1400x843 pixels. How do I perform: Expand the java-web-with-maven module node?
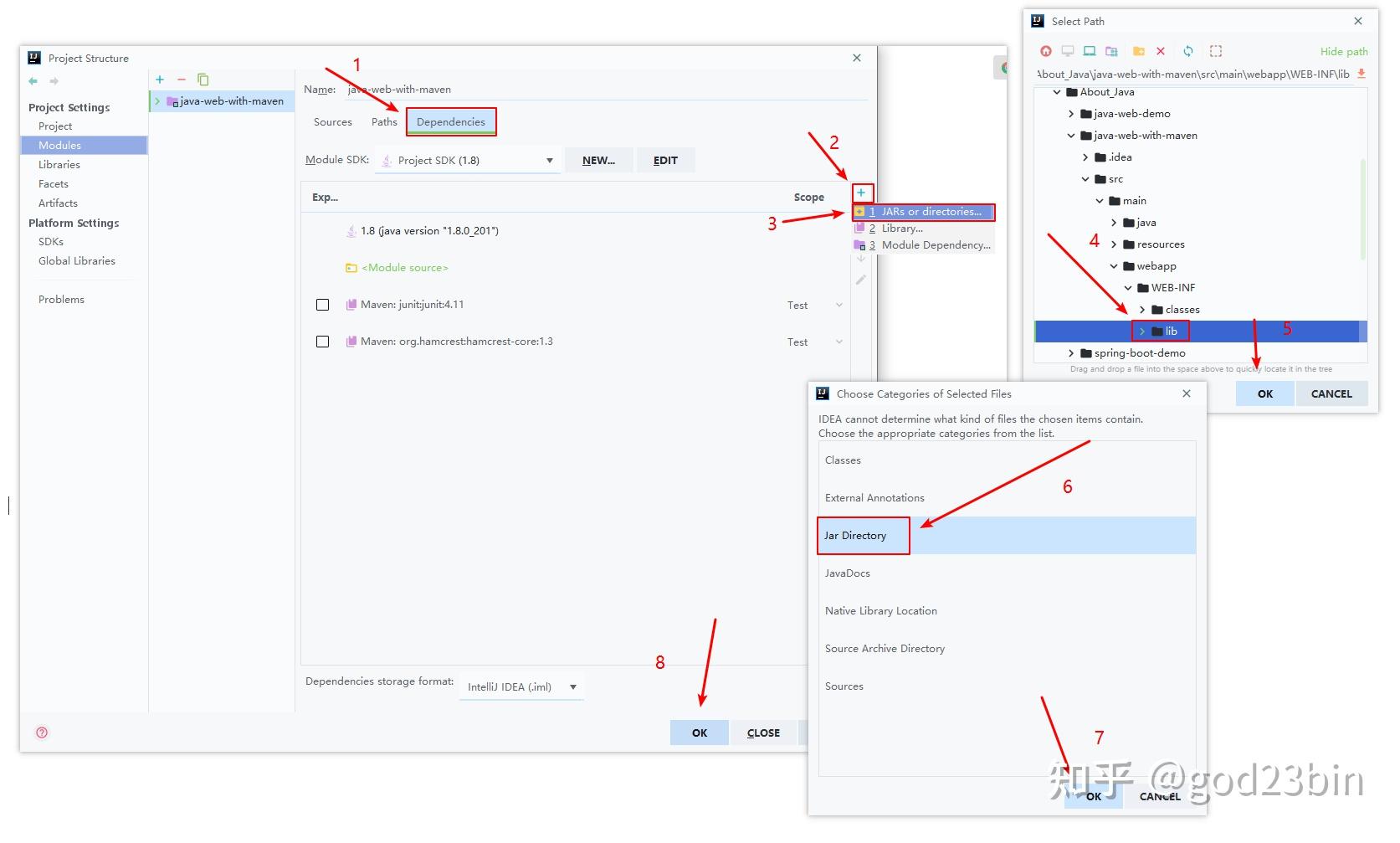point(157,101)
